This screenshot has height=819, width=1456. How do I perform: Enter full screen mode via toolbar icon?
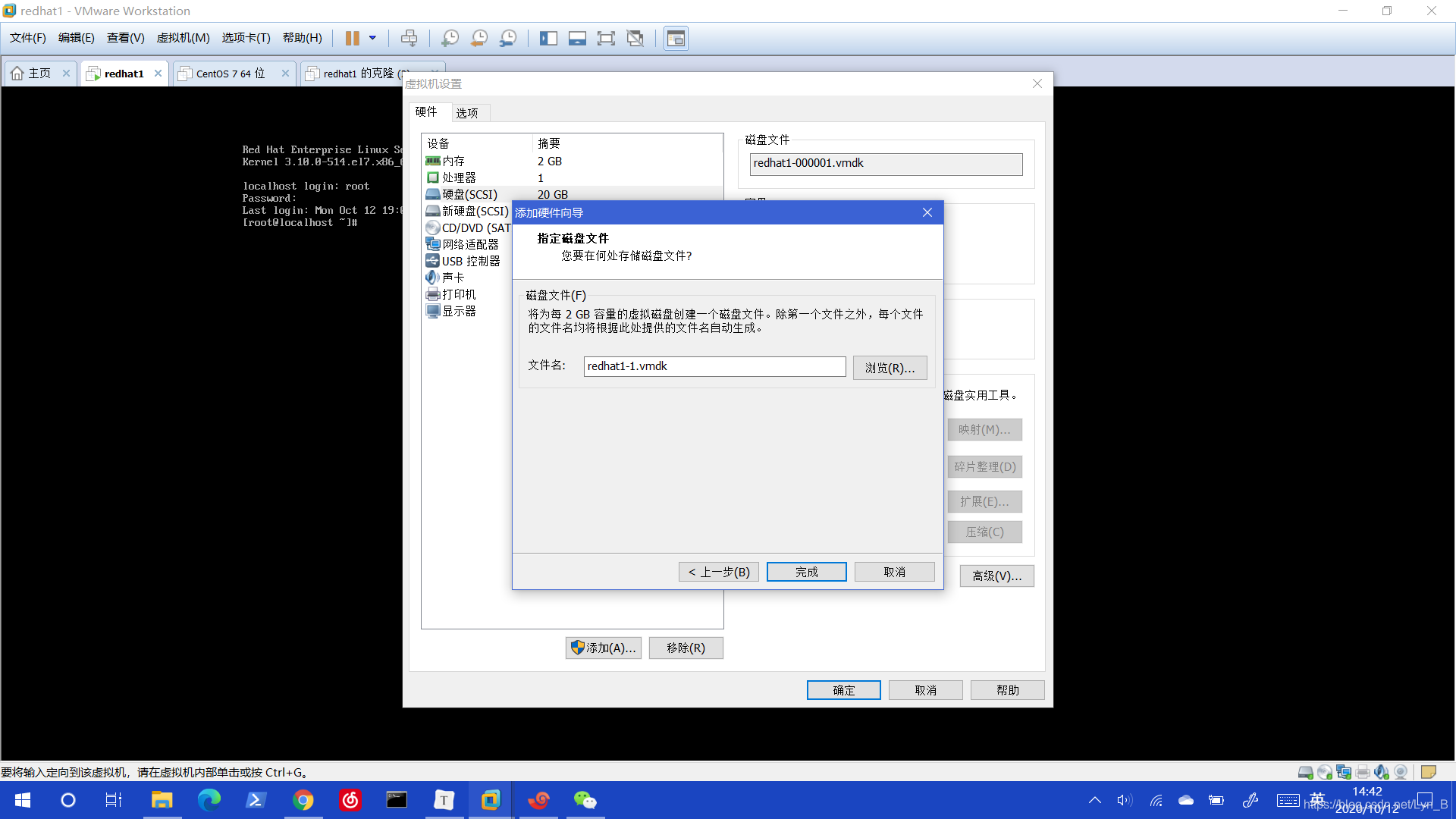click(606, 38)
